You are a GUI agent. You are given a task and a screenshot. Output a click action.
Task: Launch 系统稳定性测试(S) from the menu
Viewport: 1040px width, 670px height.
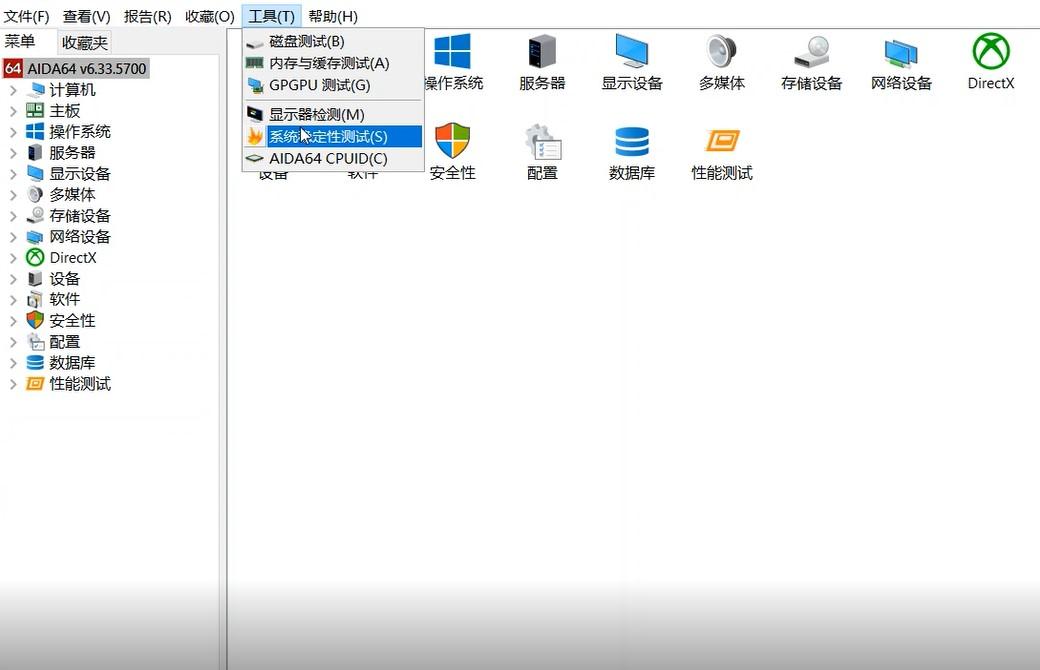tap(333, 137)
